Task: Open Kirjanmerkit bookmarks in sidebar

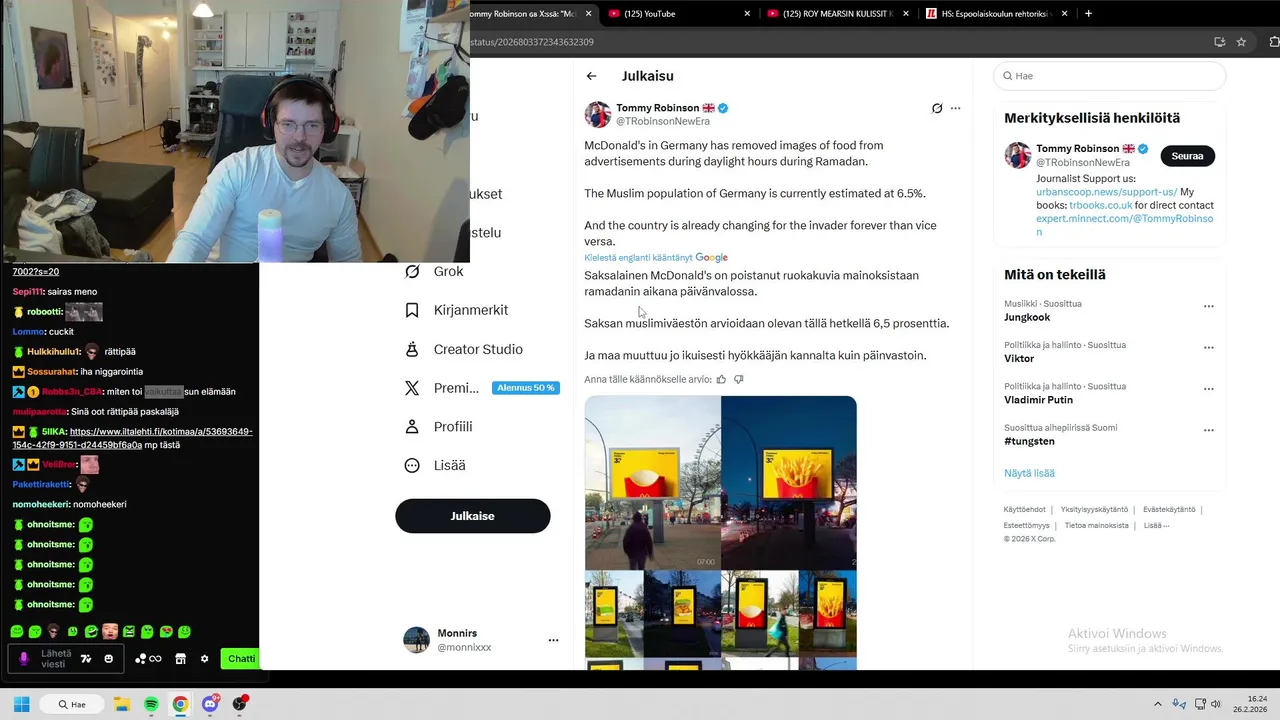Action: point(456,310)
